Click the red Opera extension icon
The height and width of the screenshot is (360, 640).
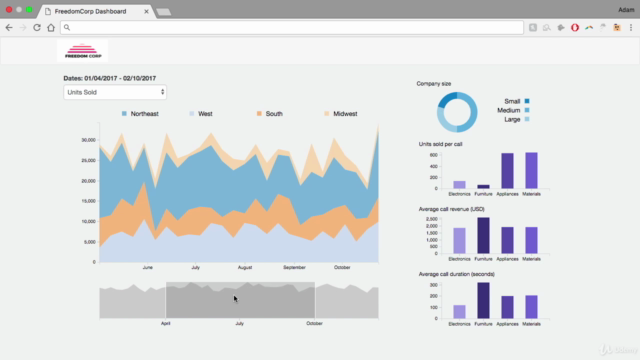tap(575, 27)
